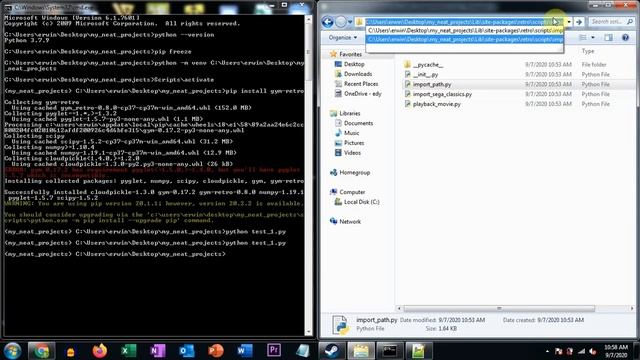Open the Windows Start button

click(x=12, y=351)
